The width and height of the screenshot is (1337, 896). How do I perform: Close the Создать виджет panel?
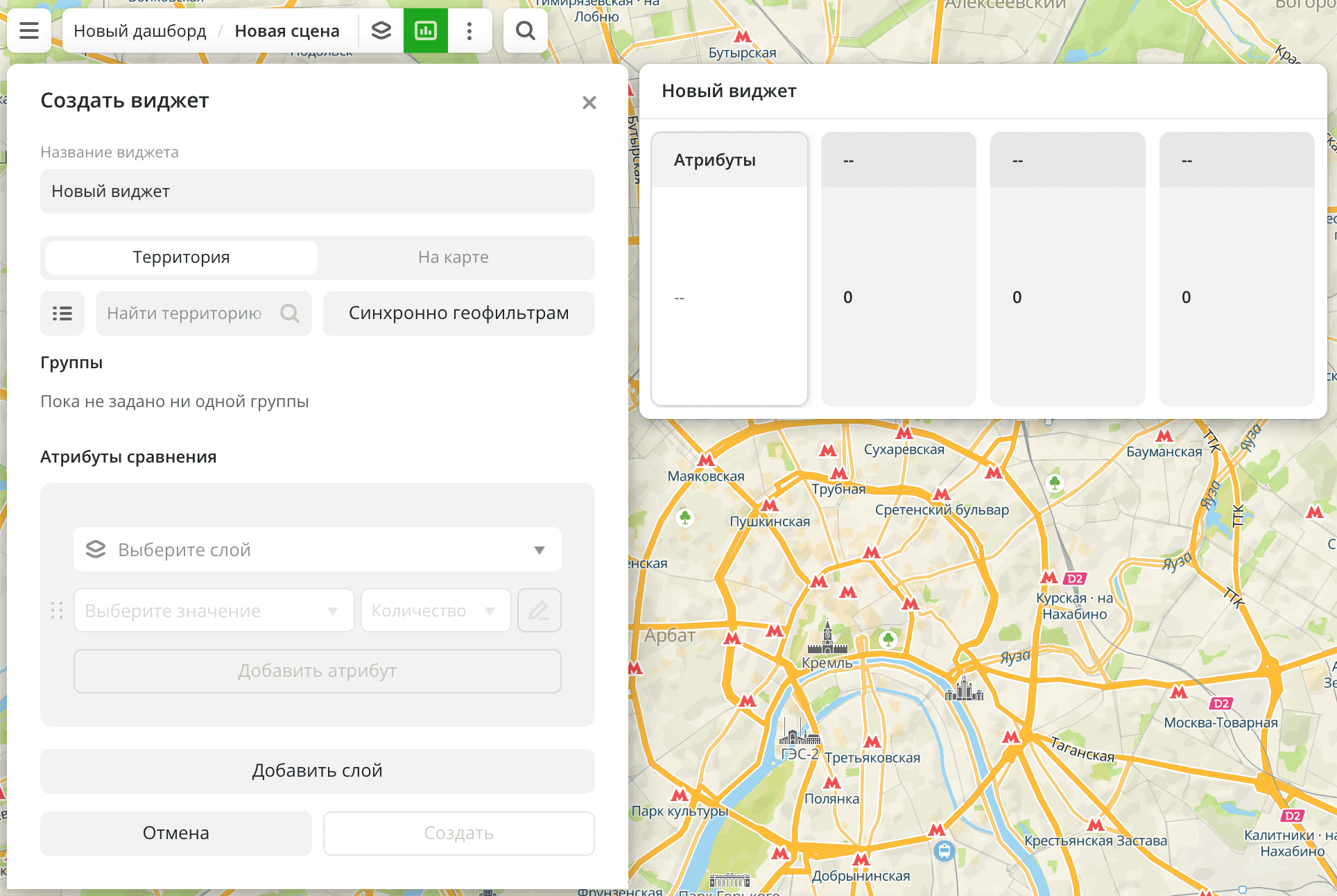point(589,103)
